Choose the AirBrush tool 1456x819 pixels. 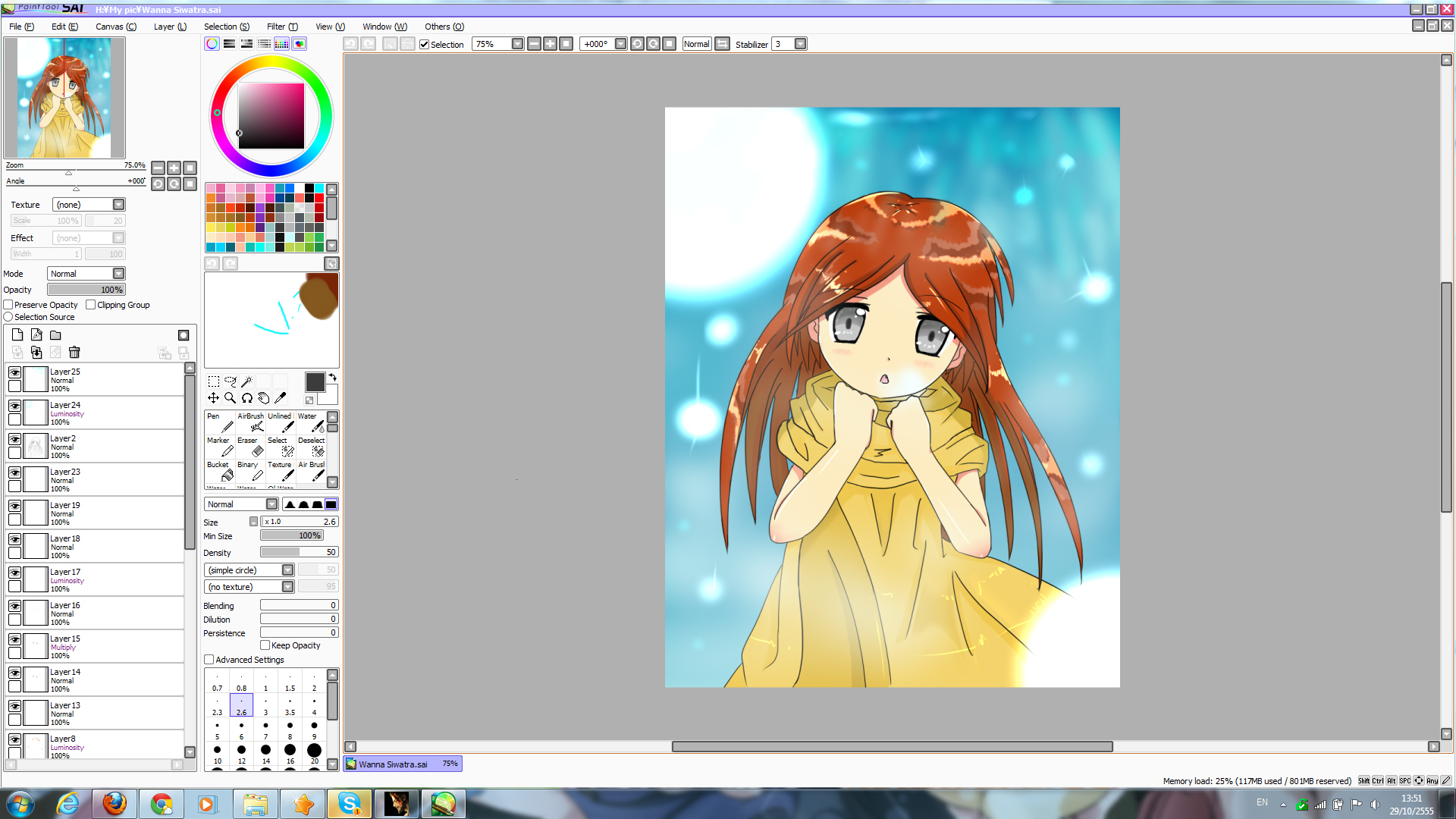pos(250,422)
